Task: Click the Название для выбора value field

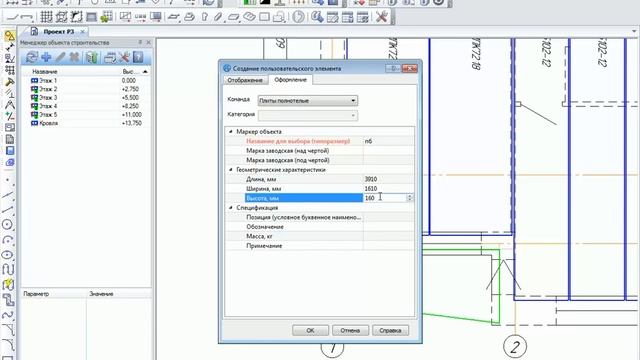Action: (x=388, y=141)
